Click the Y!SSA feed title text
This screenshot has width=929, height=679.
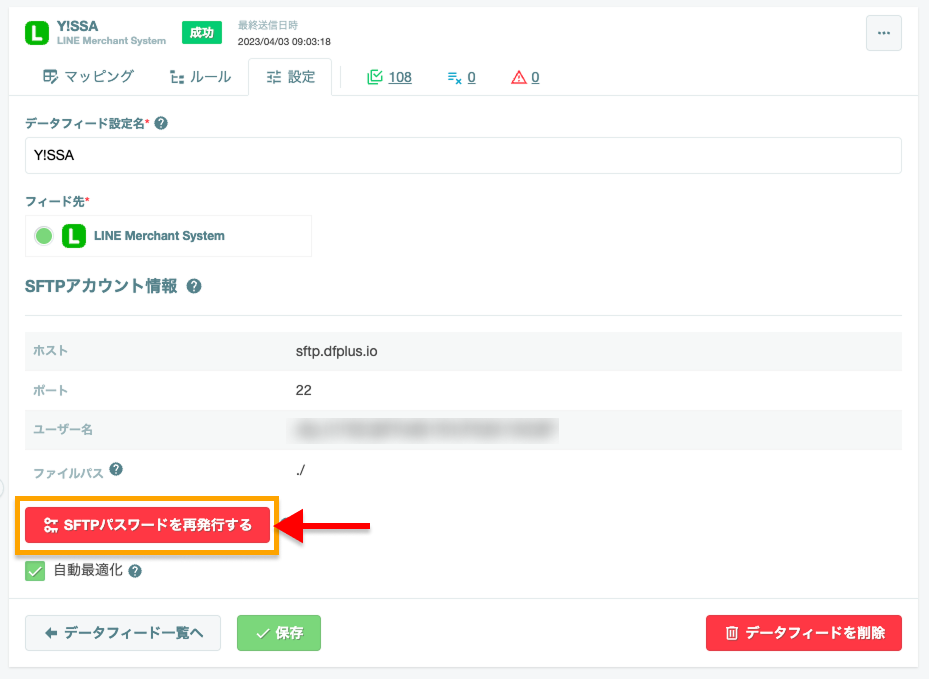point(78,26)
